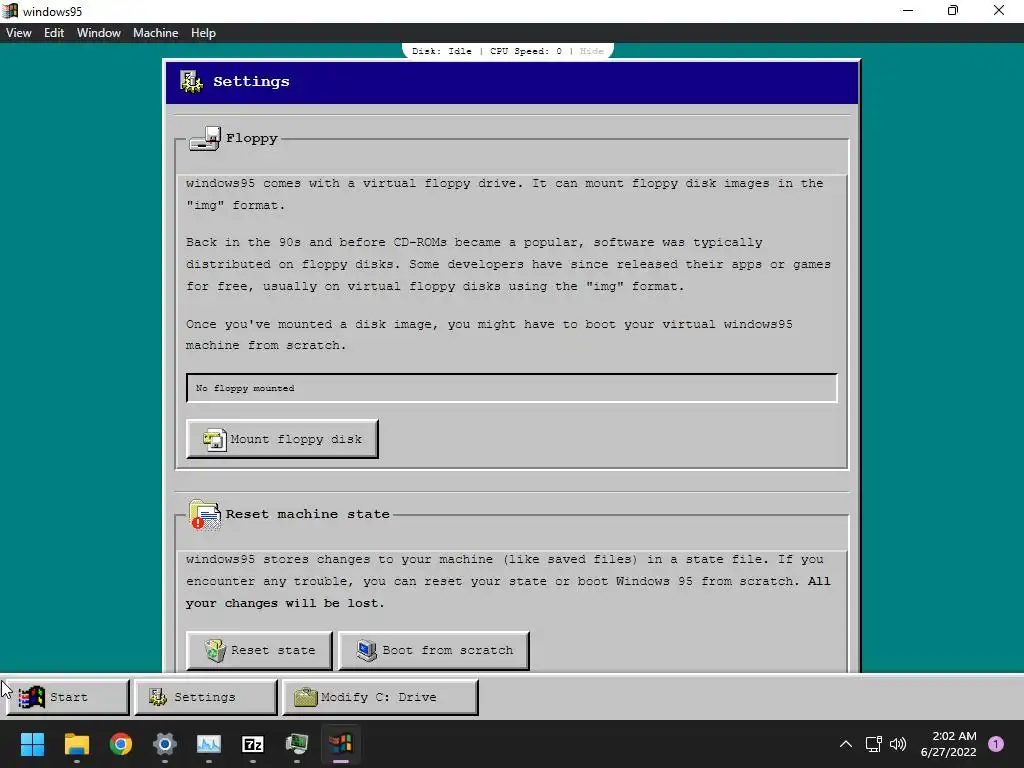Image resolution: width=1024 pixels, height=768 pixels.
Task: Click the Settings title text in the blue header
Action: [x=251, y=82]
